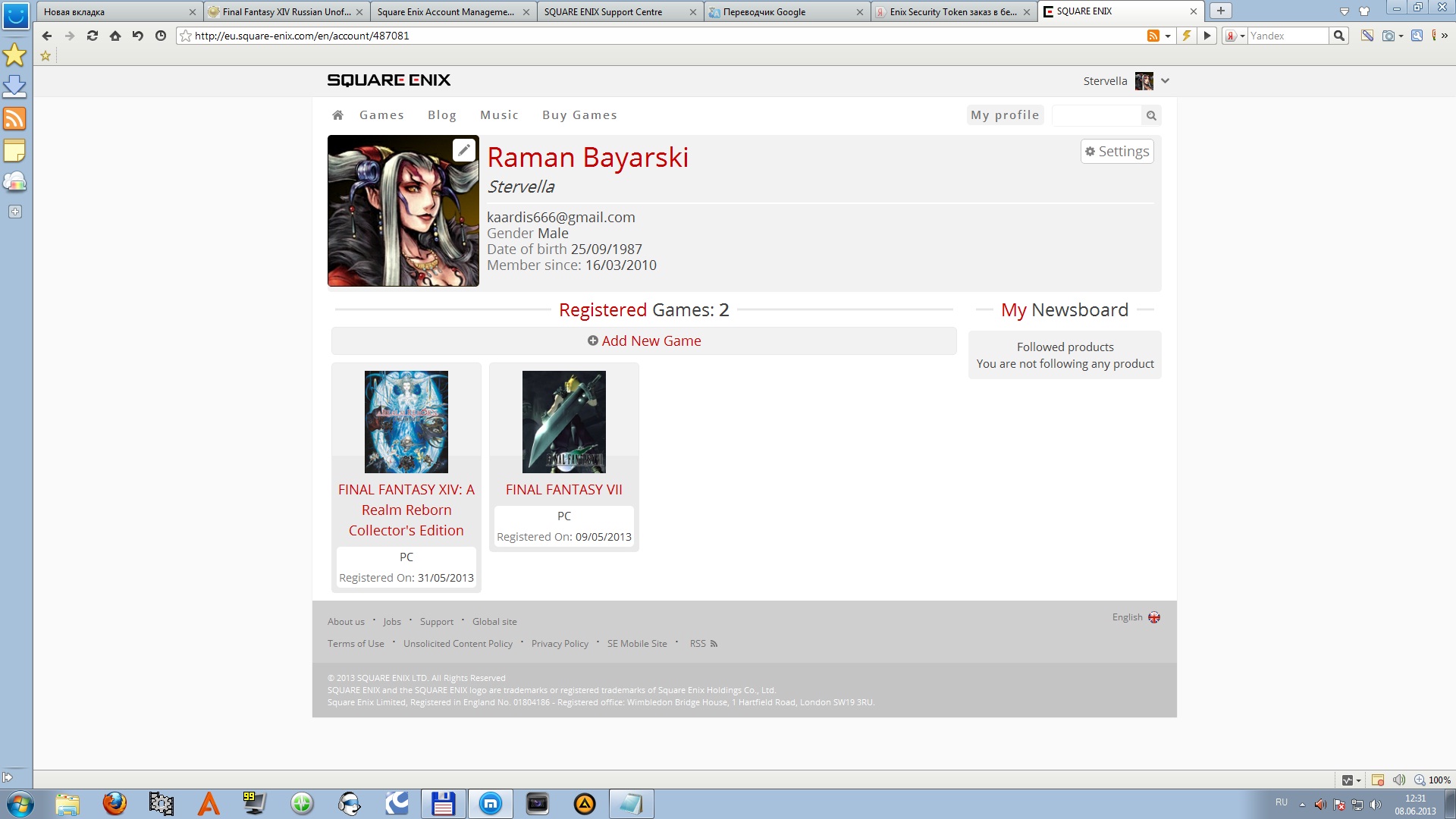Open the Games navigation menu

point(381,115)
